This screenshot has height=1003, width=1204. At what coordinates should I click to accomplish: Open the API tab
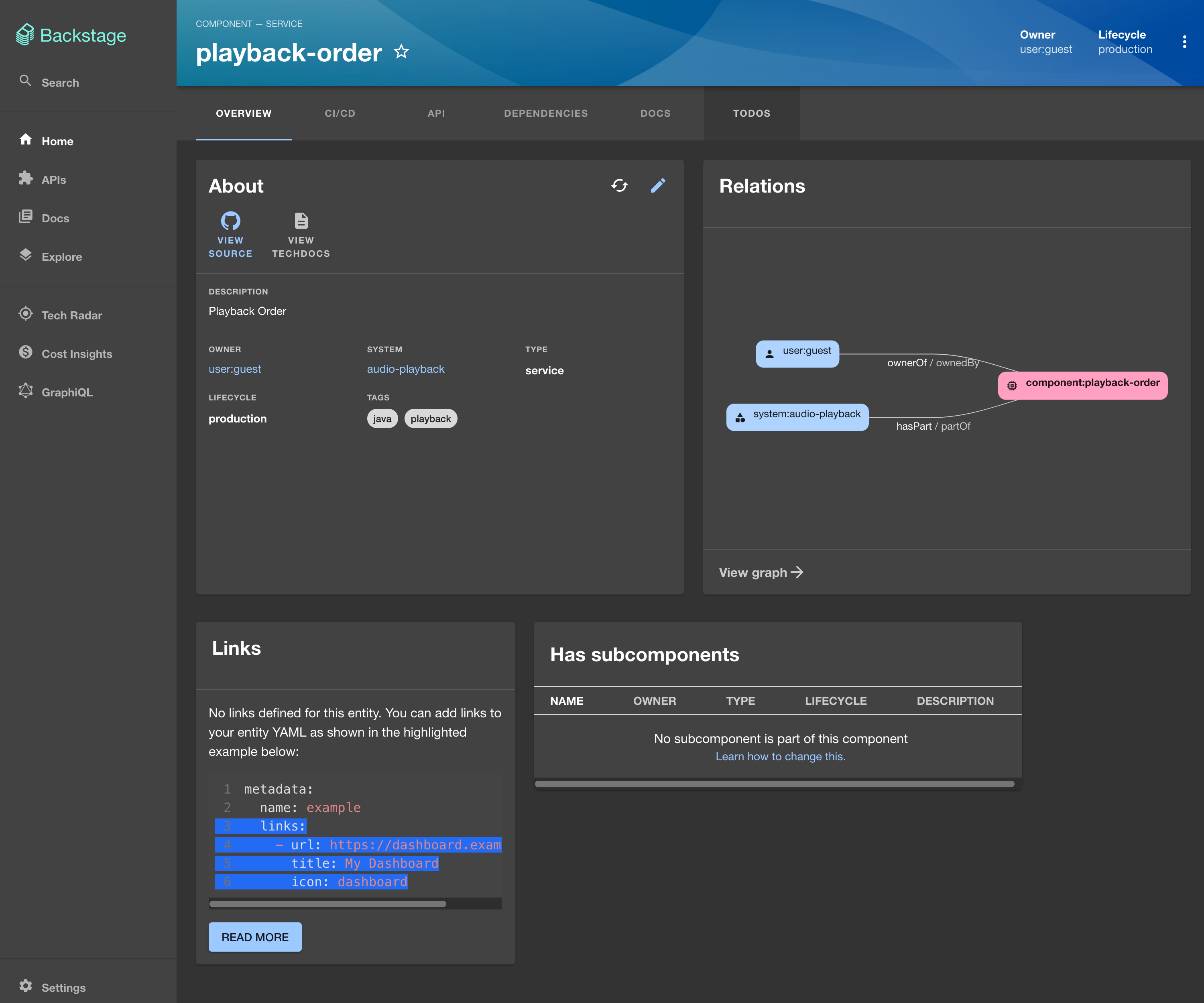[x=436, y=114]
